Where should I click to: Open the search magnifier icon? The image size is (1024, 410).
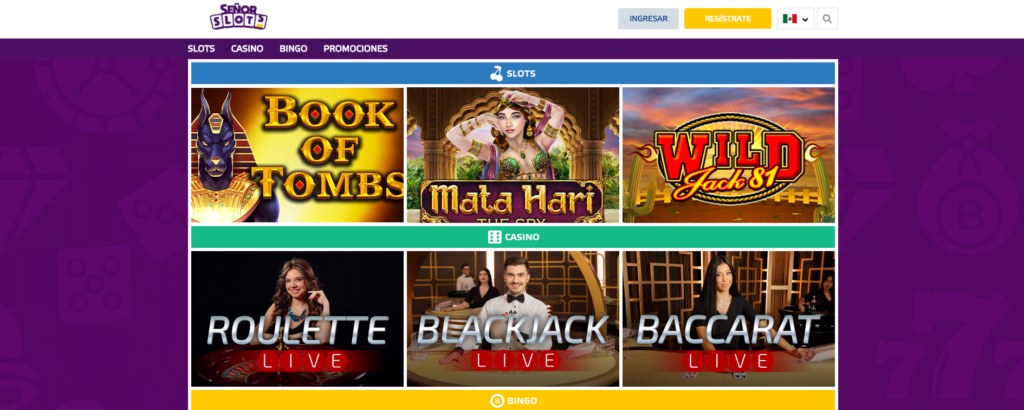coord(827,19)
